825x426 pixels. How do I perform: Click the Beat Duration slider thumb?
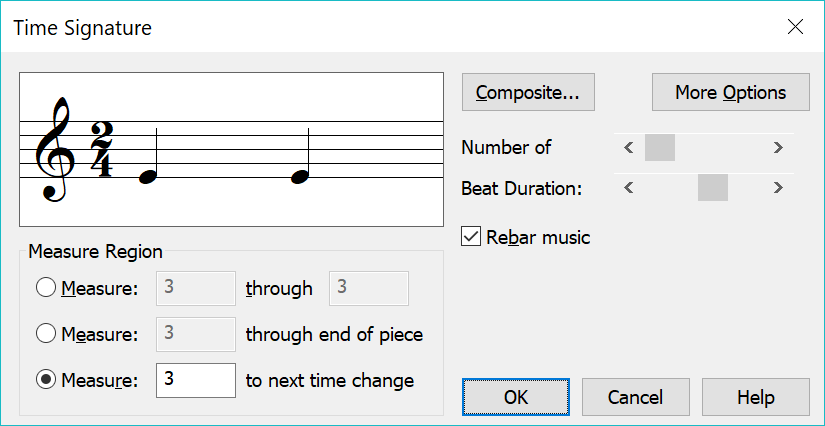click(713, 188)
